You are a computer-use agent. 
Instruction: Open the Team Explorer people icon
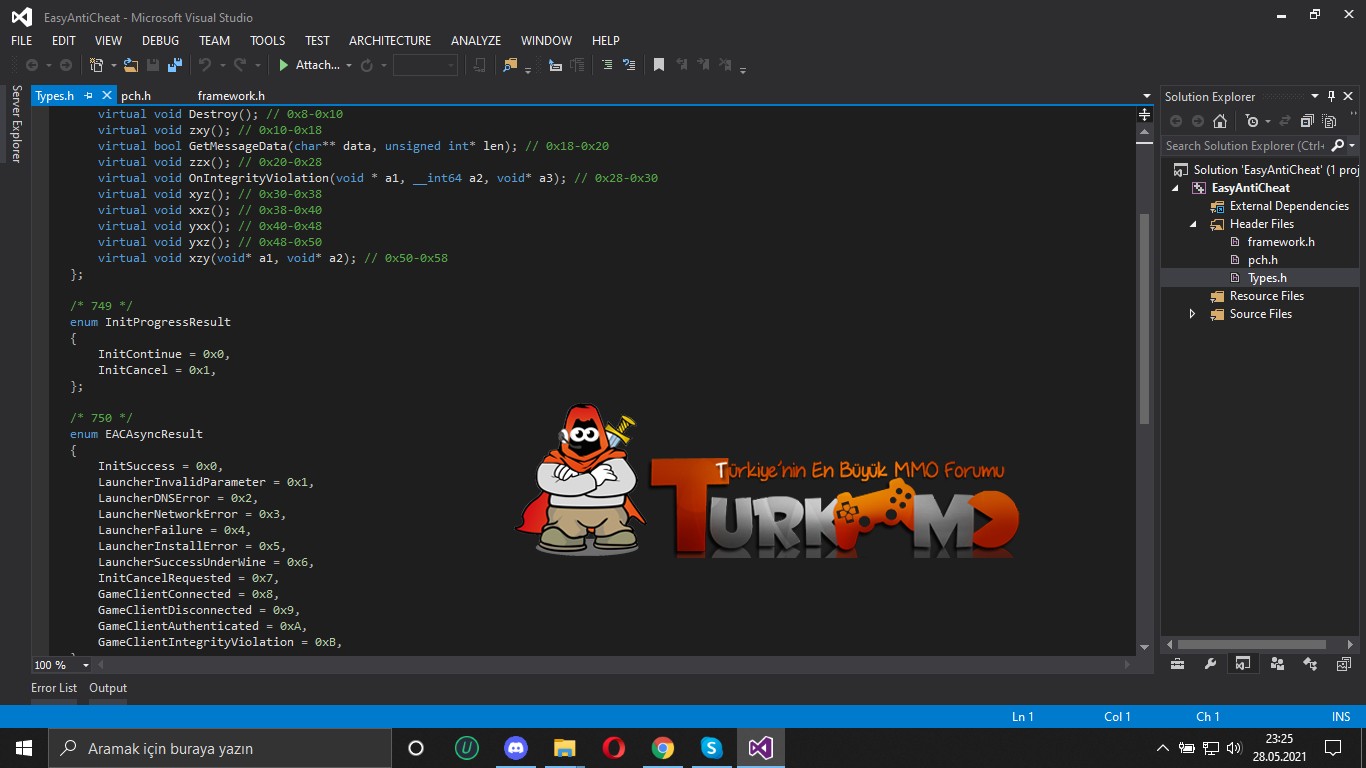click(x=1276, y=664)
